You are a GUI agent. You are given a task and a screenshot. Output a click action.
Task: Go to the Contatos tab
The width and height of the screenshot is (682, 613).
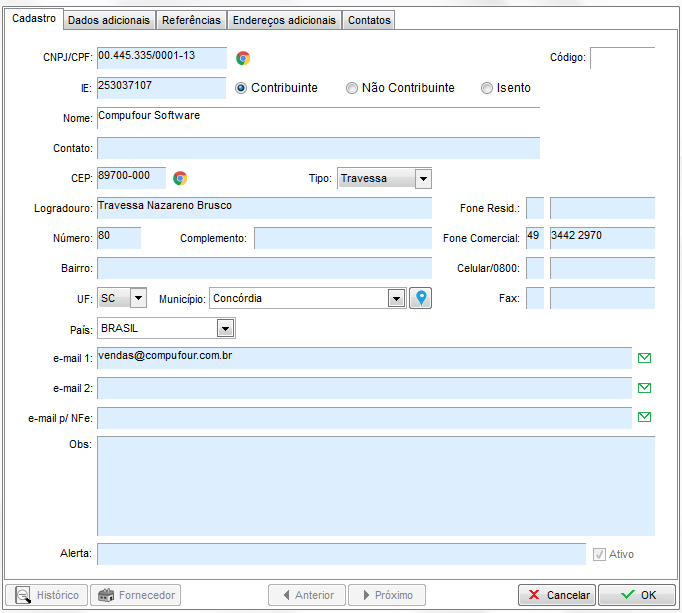[369, 20]
